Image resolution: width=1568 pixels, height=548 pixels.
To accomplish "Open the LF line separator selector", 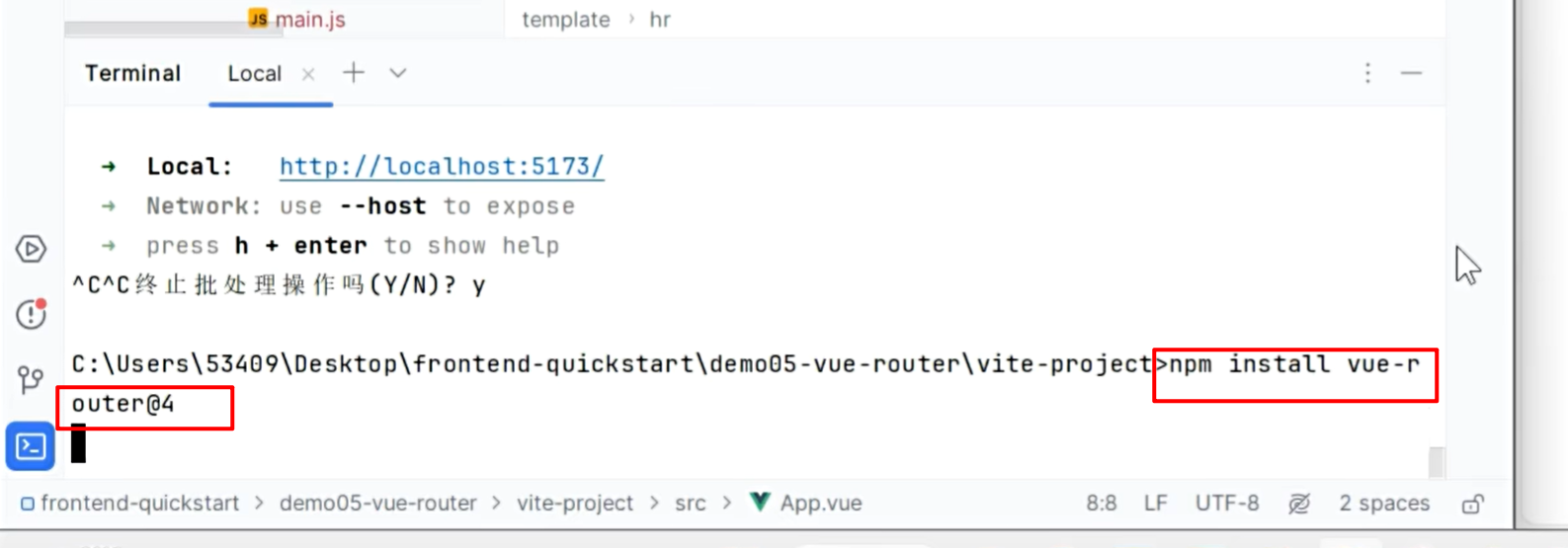I will click(1155, 503).
